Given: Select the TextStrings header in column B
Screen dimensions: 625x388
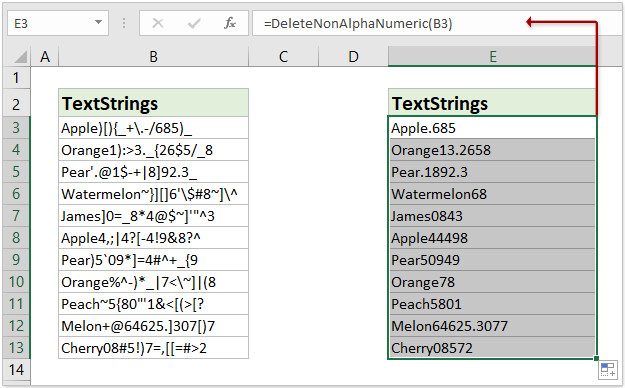Looking at the screenshot, I should (153, 103).
